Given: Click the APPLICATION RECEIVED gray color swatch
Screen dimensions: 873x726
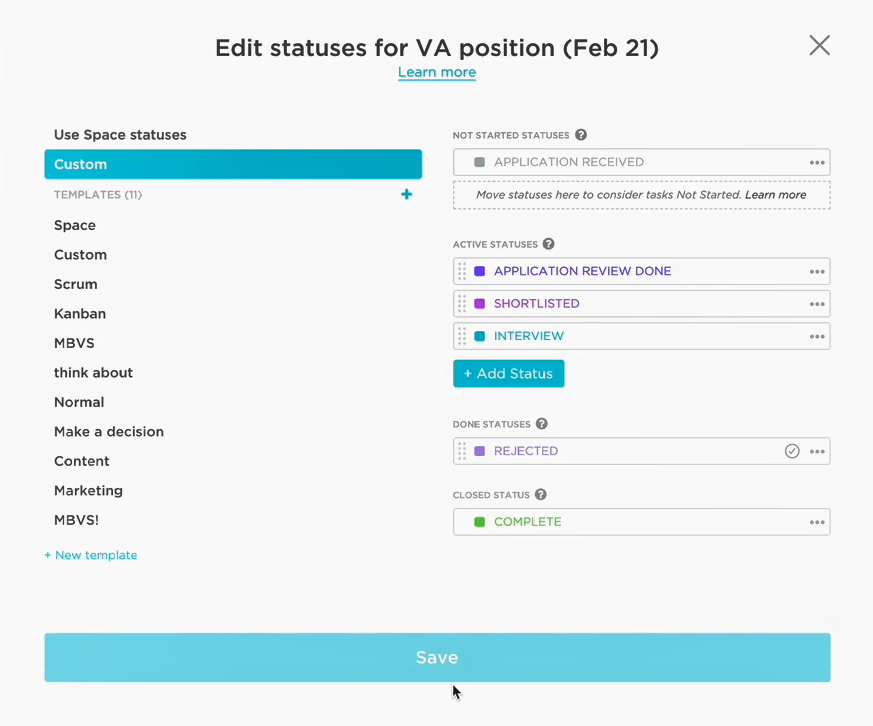Looking at the screenshot, I should coord(479,162).
